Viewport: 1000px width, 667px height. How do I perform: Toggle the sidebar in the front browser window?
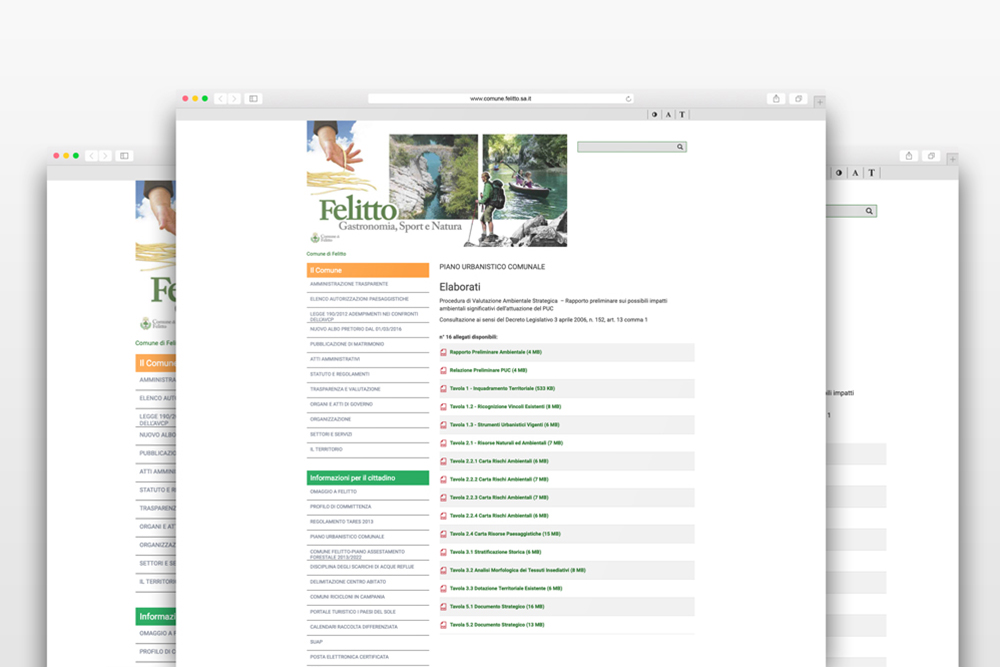pyautogui.click(x=253, y=99)
